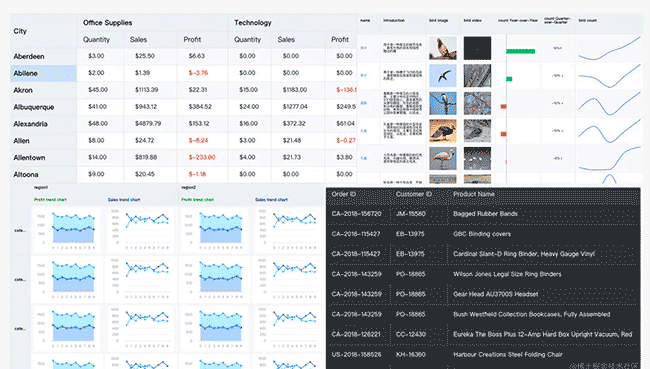Open the flamingo bird image thumbnail
This screenshot has width=650, height=369.
click(x=443, y=158)
